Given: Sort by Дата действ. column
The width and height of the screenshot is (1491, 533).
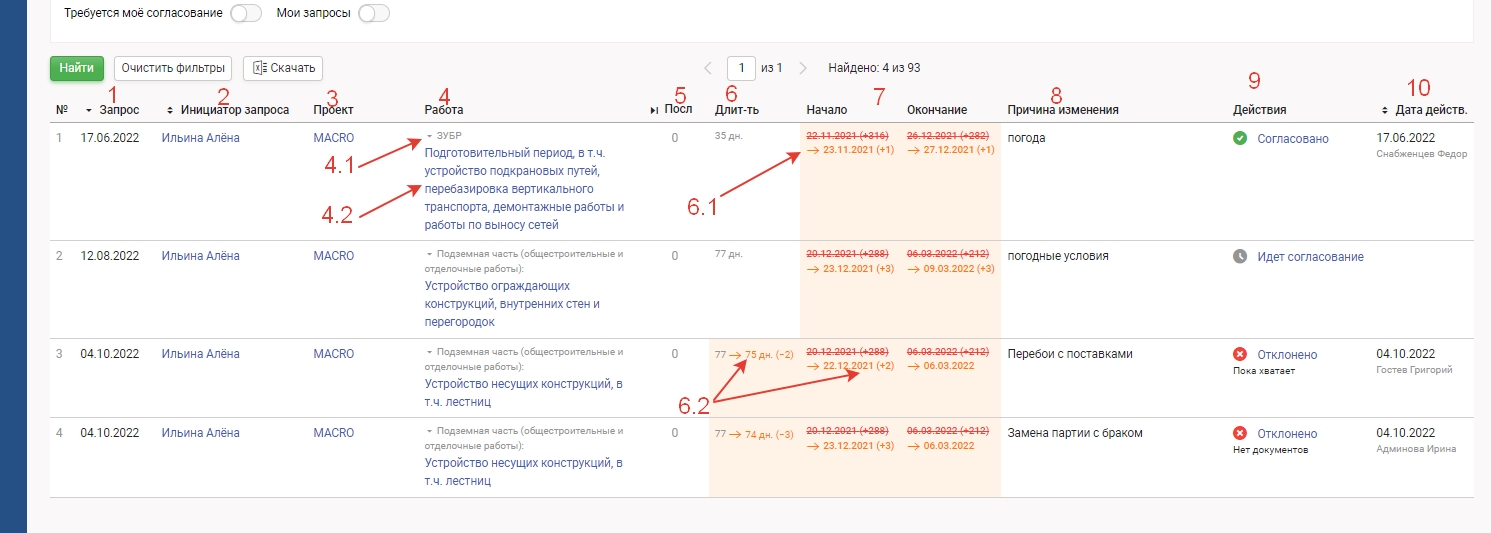Looking at the screenshot, I should [1385, 110].
